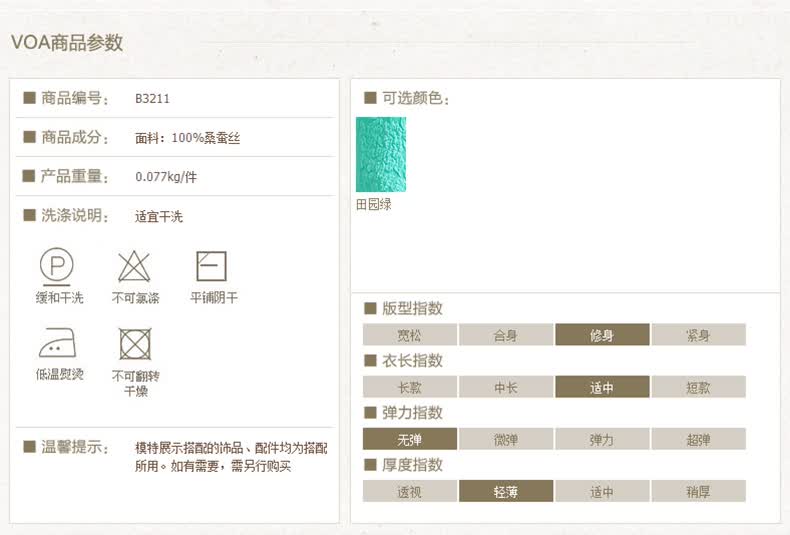Click the flat dry in shade icon
The image size is (790, 535).
pos(211,266)
